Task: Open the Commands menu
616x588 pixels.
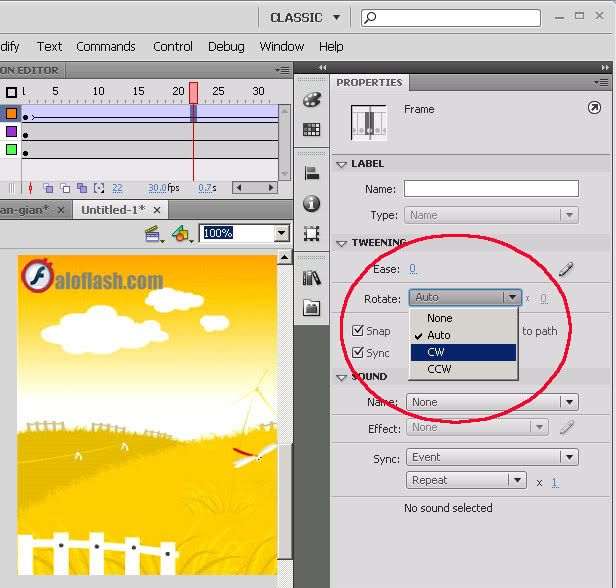Action: pos(105,46)
